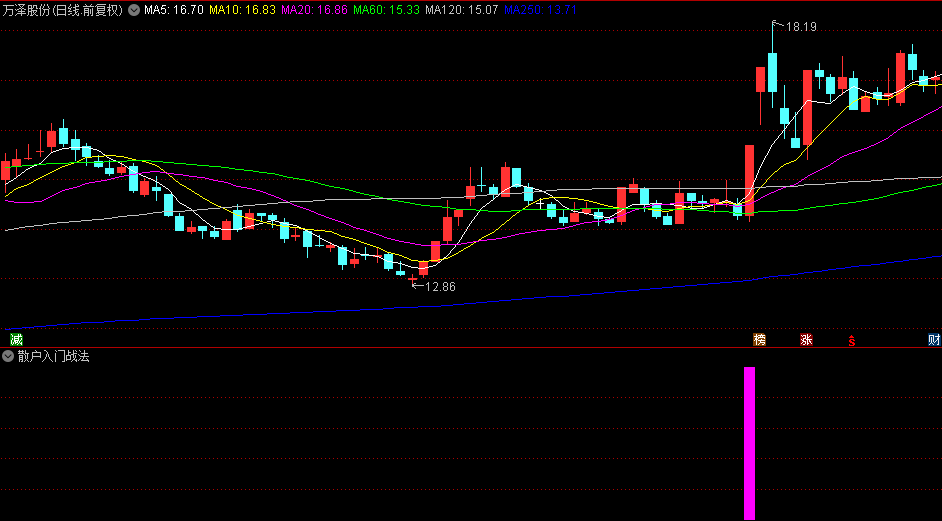Click the green 减 marker icon
The height and width of the screenshot is (521, 942).
16,340
